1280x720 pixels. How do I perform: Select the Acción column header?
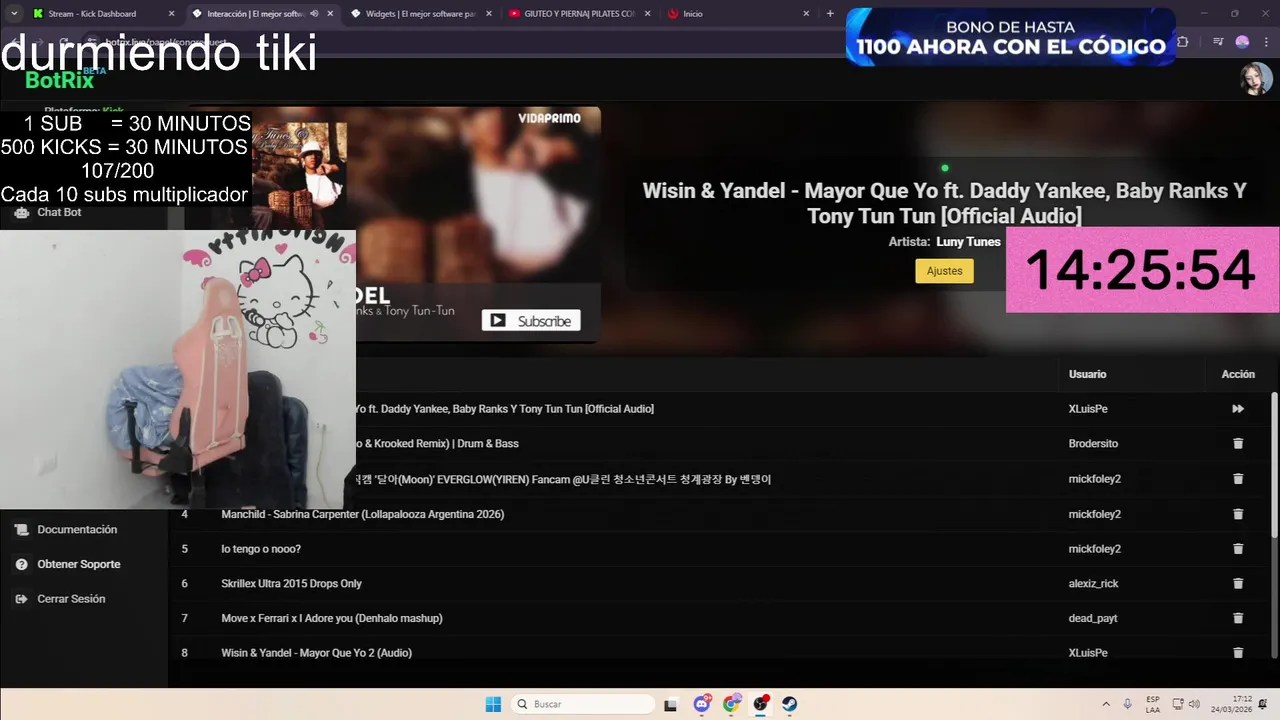pos(1238,374)
